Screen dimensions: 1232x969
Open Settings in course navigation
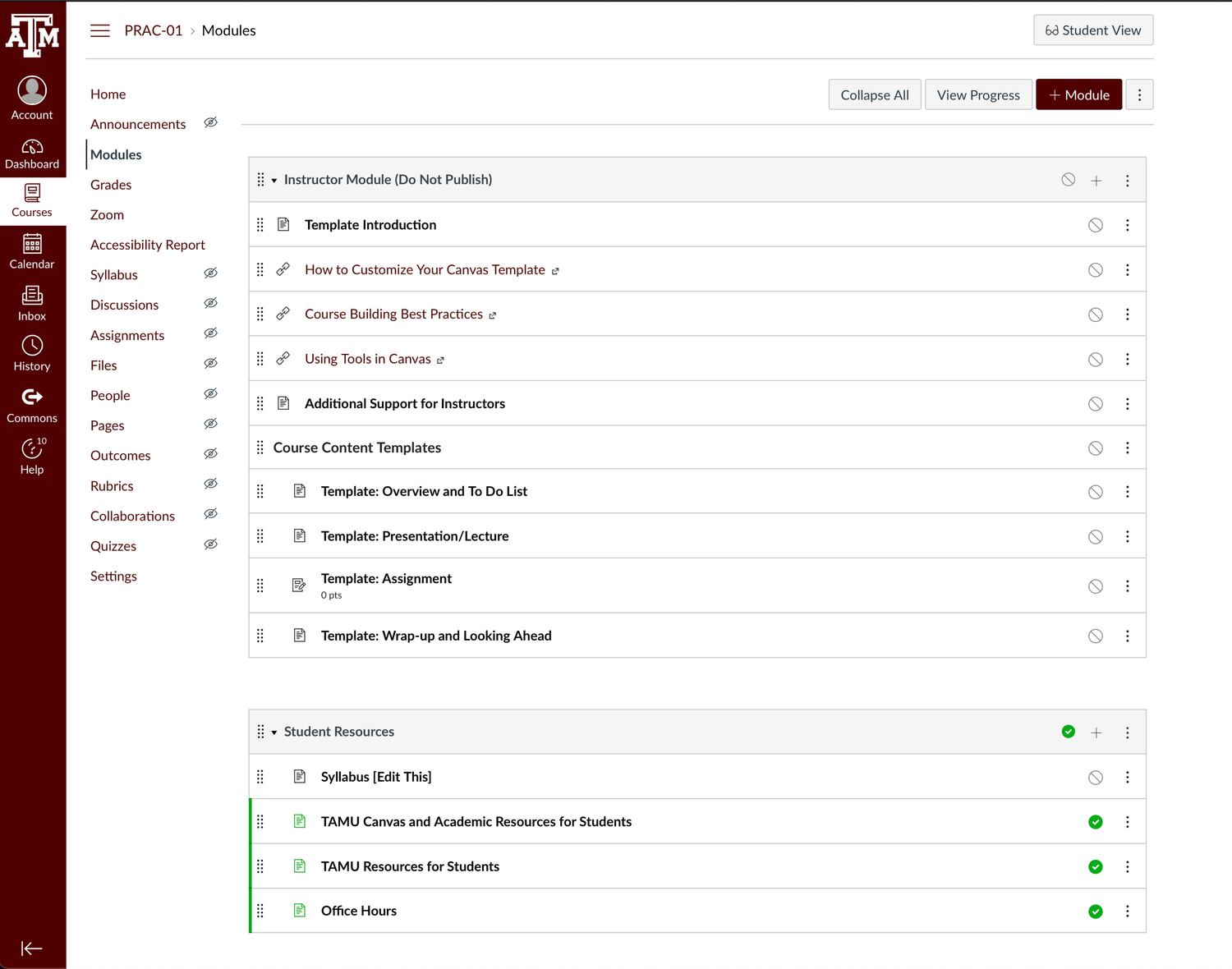click(x=113, y=576)
